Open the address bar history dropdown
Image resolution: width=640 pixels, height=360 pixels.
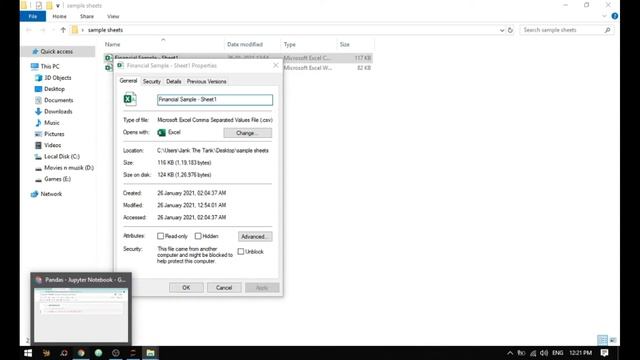pos(502,30)
